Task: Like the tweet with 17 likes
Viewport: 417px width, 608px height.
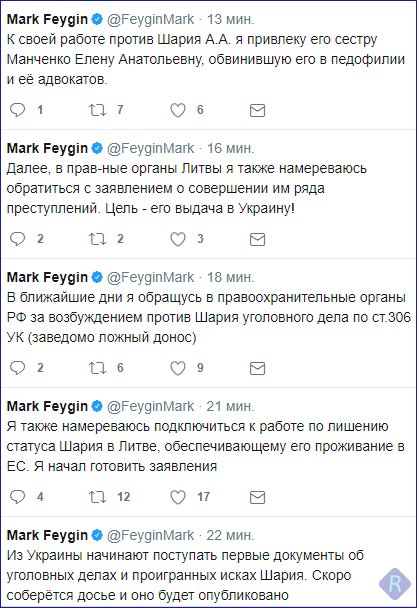Action: tap(178, 497)
